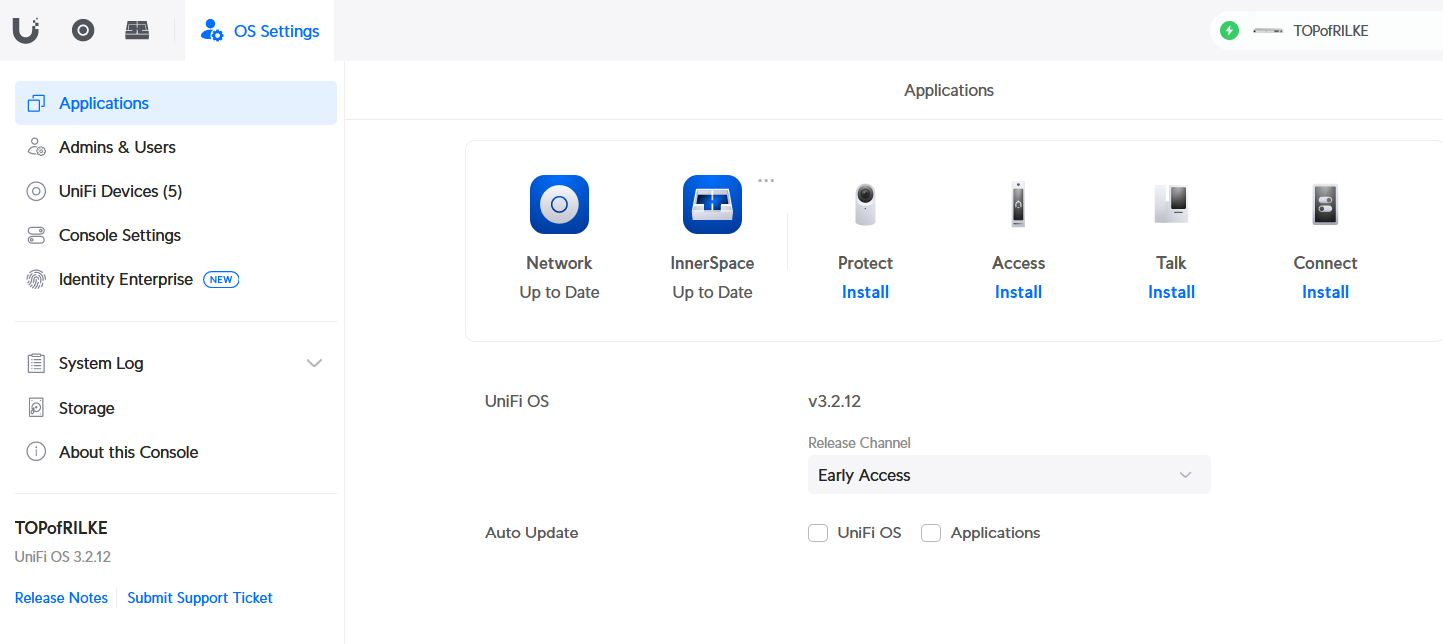The image size is (1443, 644).
Task: Click the About this Console info icon
Action: point(36,452)
